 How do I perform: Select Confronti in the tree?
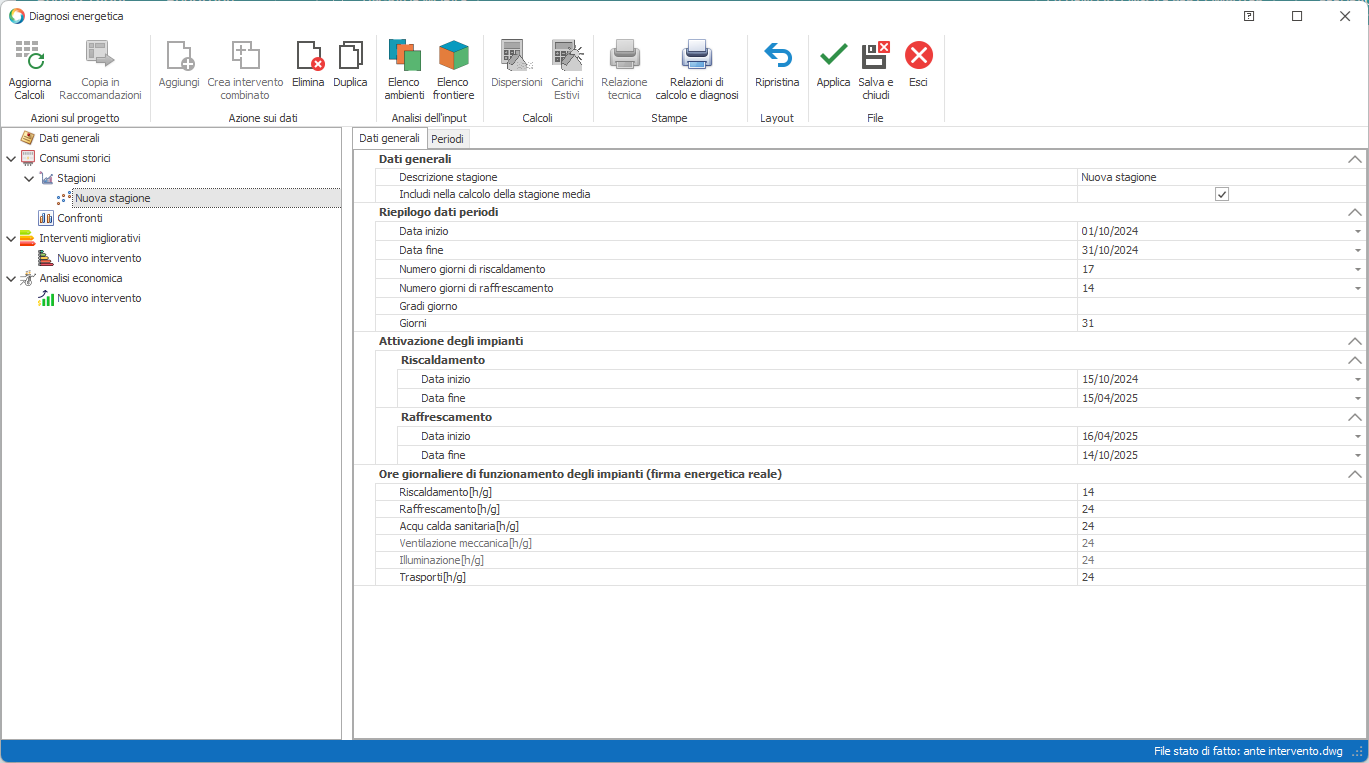[79, 218]
